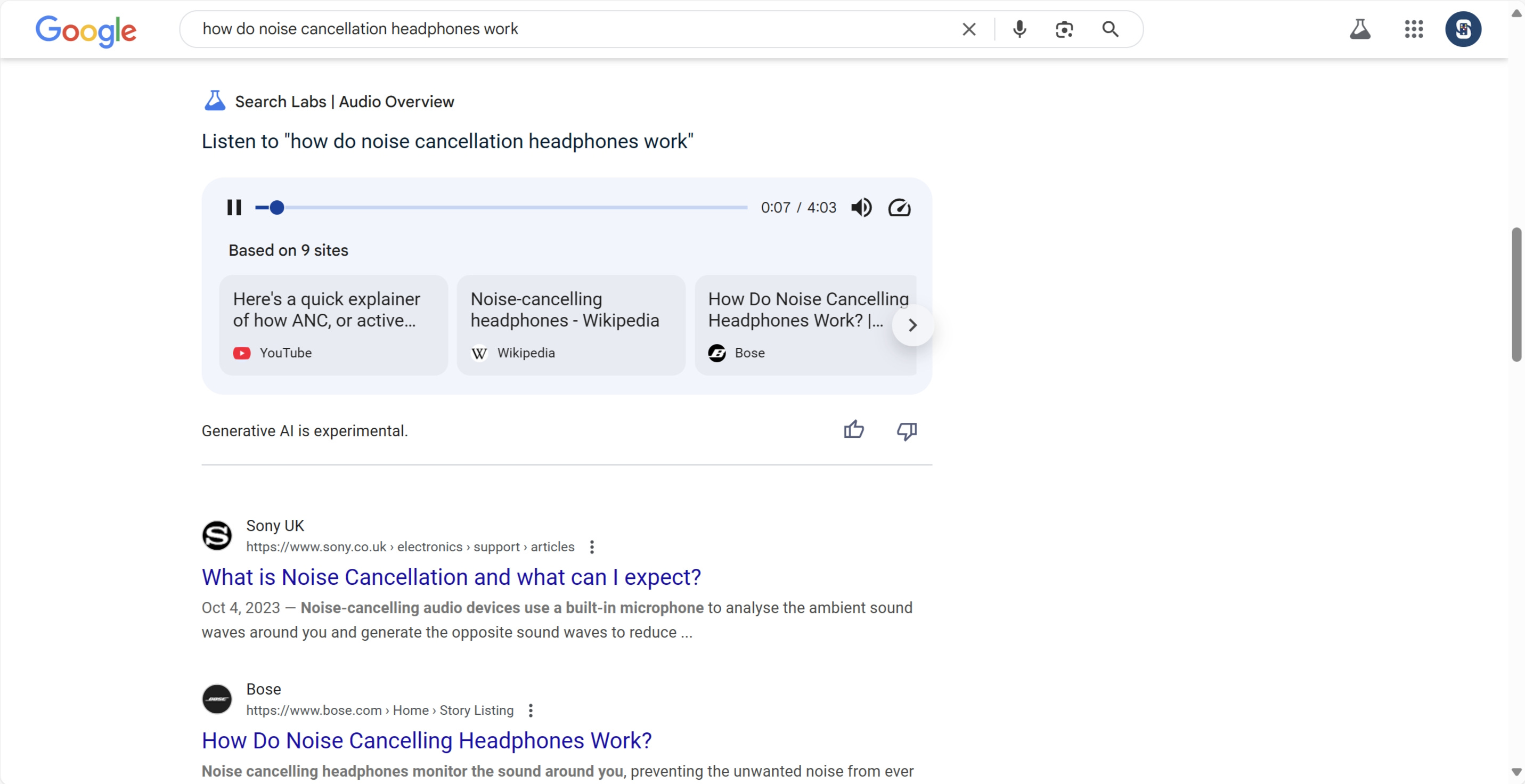Open the Google account avatar menu
Screen dimensions: 1525x784
coord(1463,29)
